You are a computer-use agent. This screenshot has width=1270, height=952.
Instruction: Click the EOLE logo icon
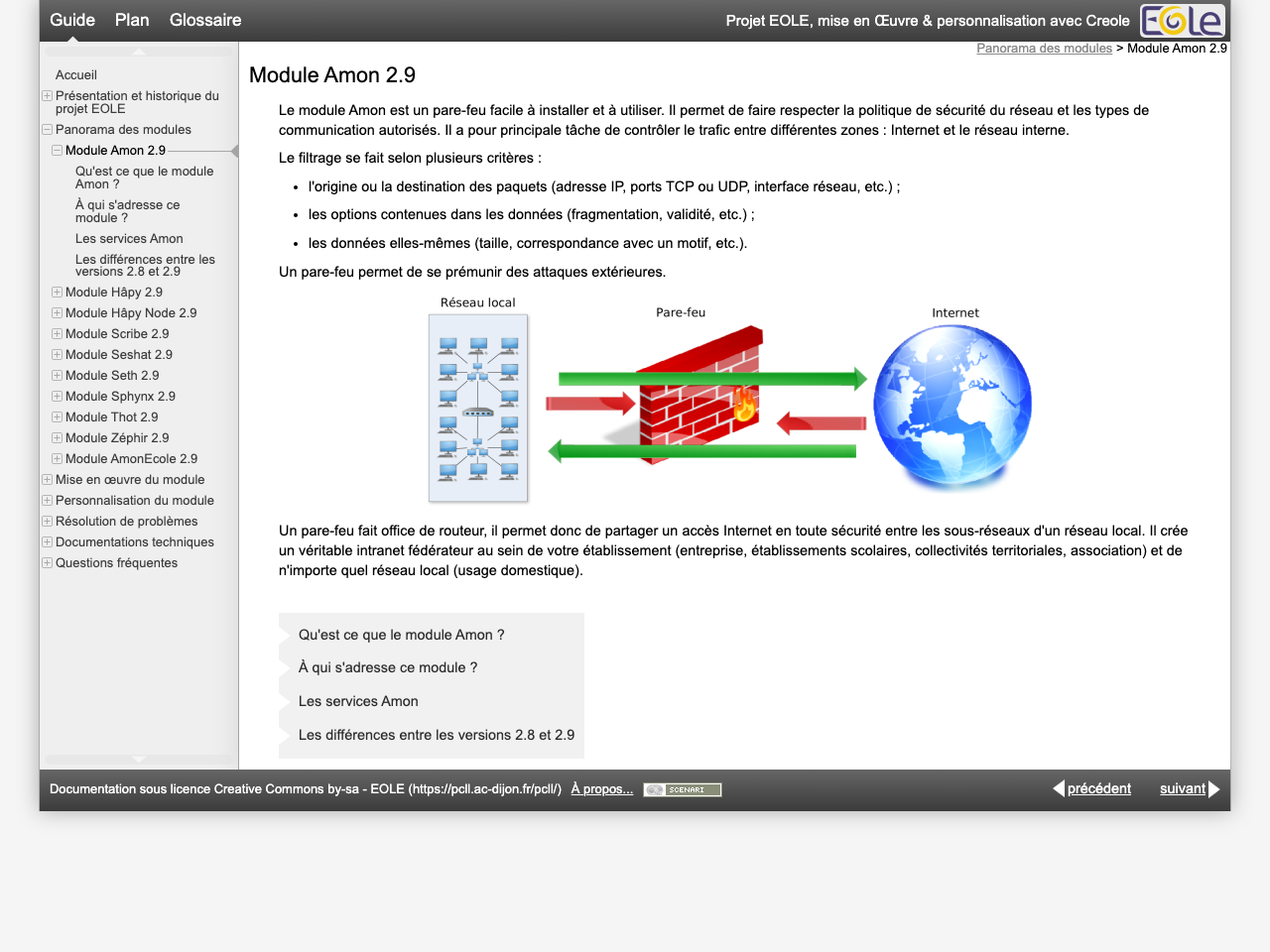click(1182, 21)
